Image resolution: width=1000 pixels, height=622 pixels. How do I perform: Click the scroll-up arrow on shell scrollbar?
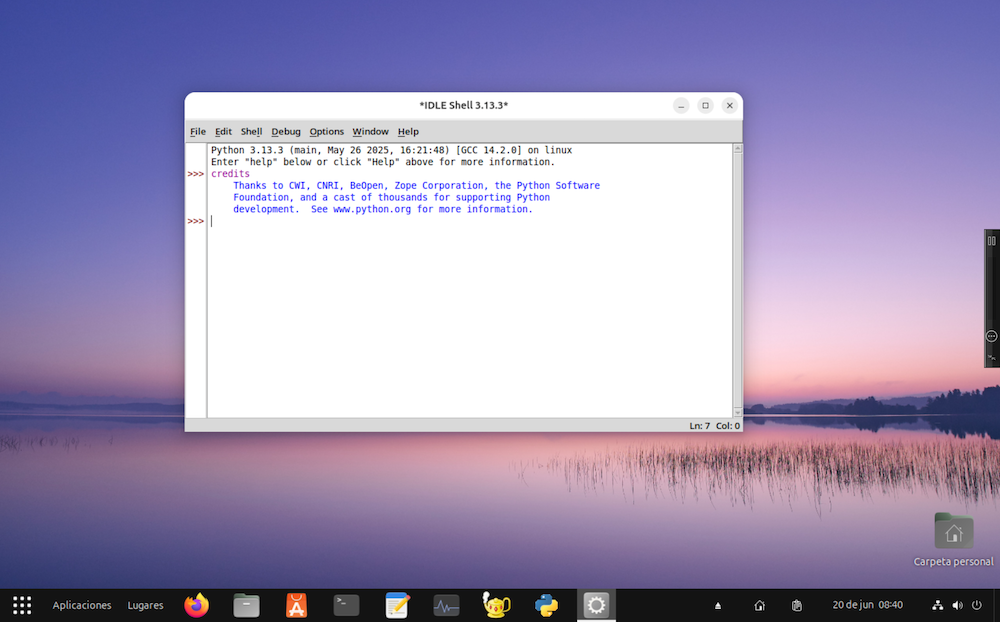[x=738, y=149]
